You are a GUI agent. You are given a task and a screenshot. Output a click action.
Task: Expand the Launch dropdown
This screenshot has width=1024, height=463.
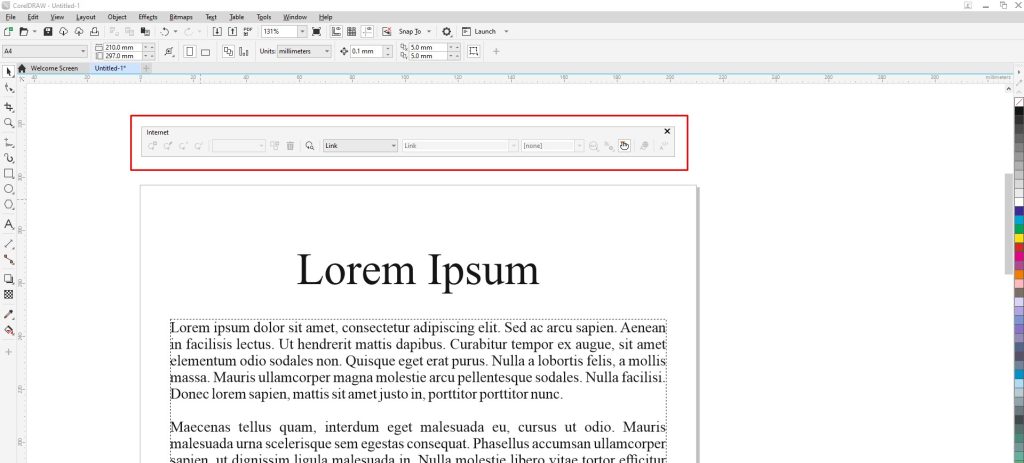[x=506, y=31]
